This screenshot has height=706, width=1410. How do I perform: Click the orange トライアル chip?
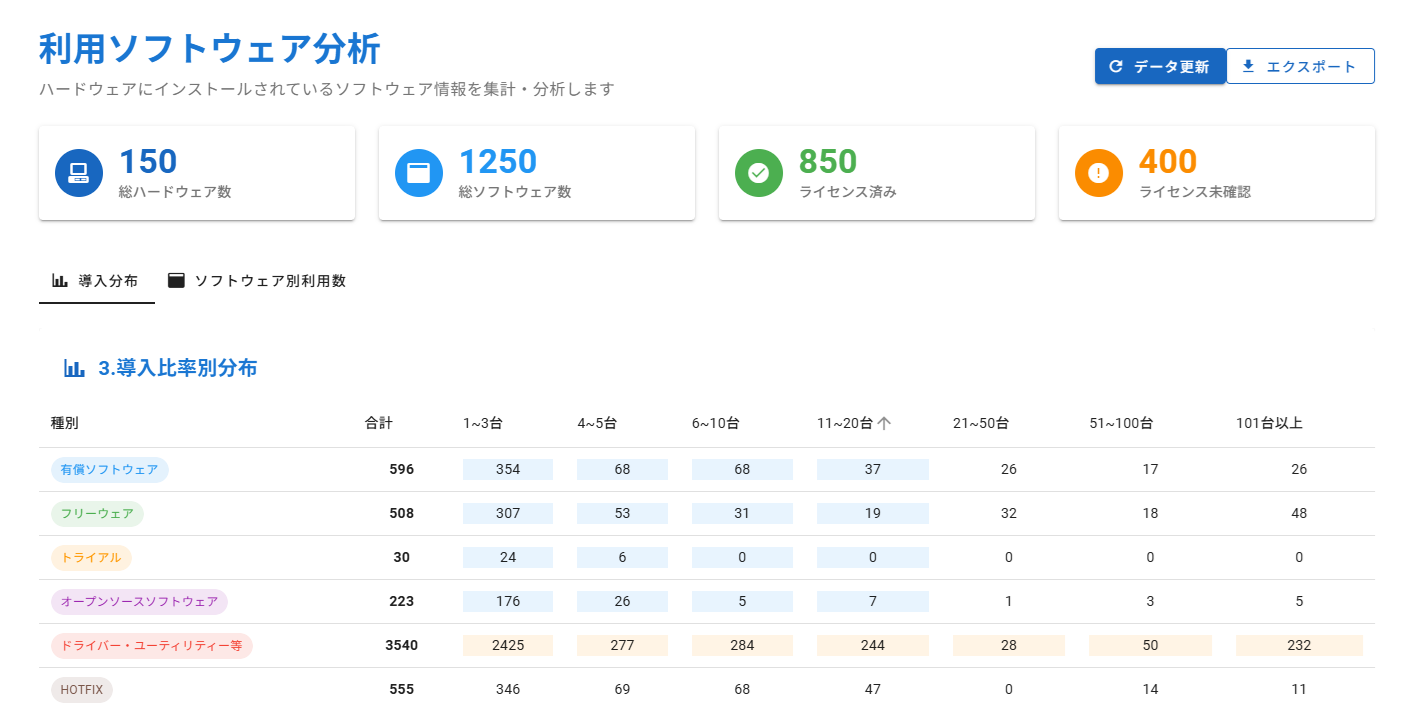tap(91, 558)
